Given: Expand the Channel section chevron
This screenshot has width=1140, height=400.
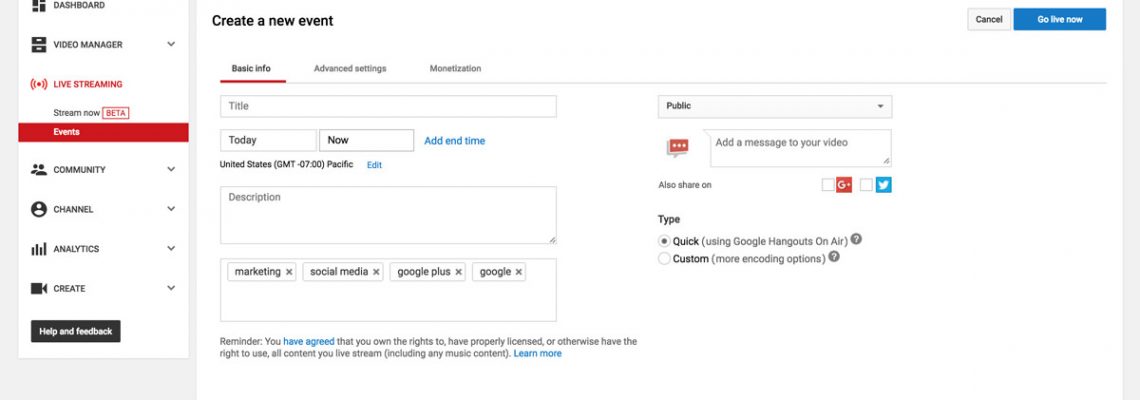Looking at the screenshot, I should point(171,210).
